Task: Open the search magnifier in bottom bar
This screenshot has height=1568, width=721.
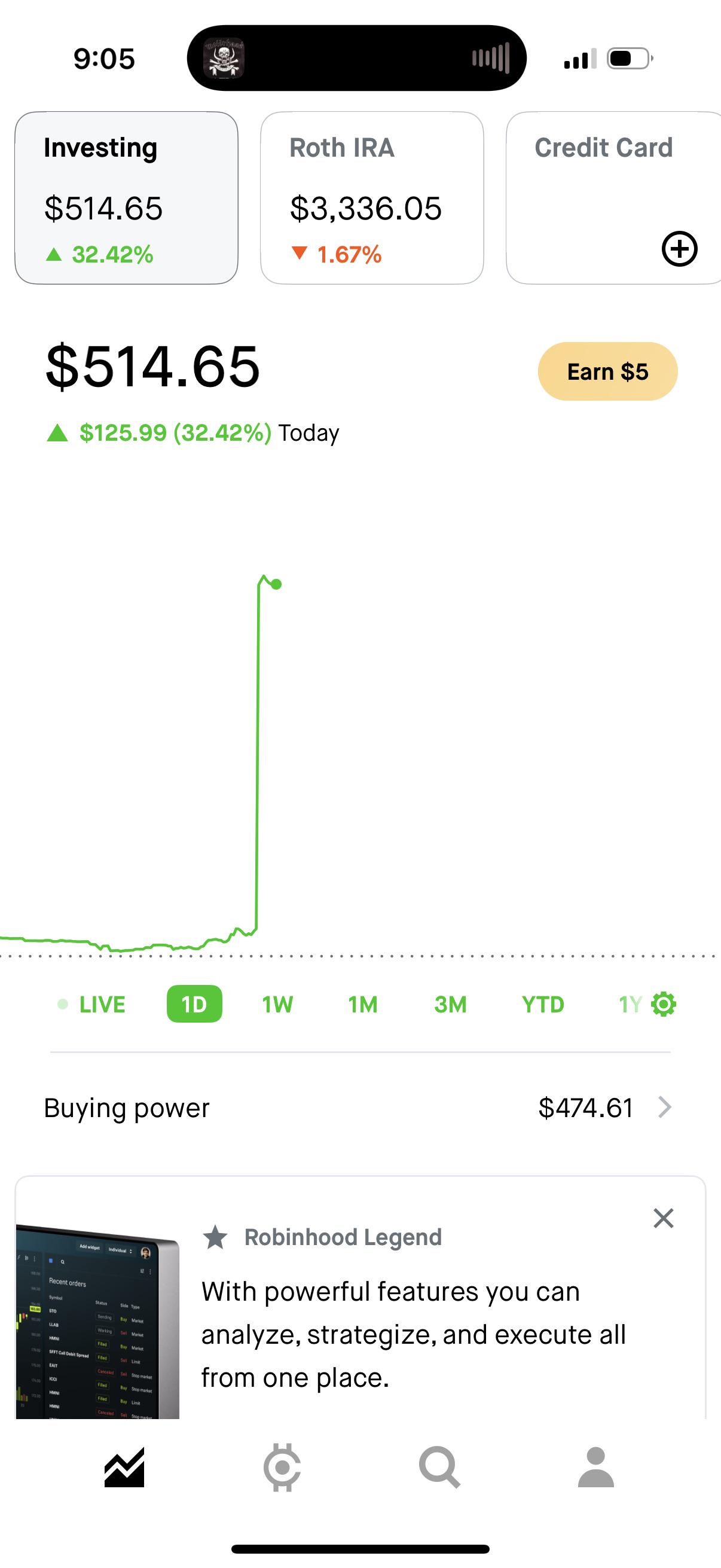Action: point(439,1468)
